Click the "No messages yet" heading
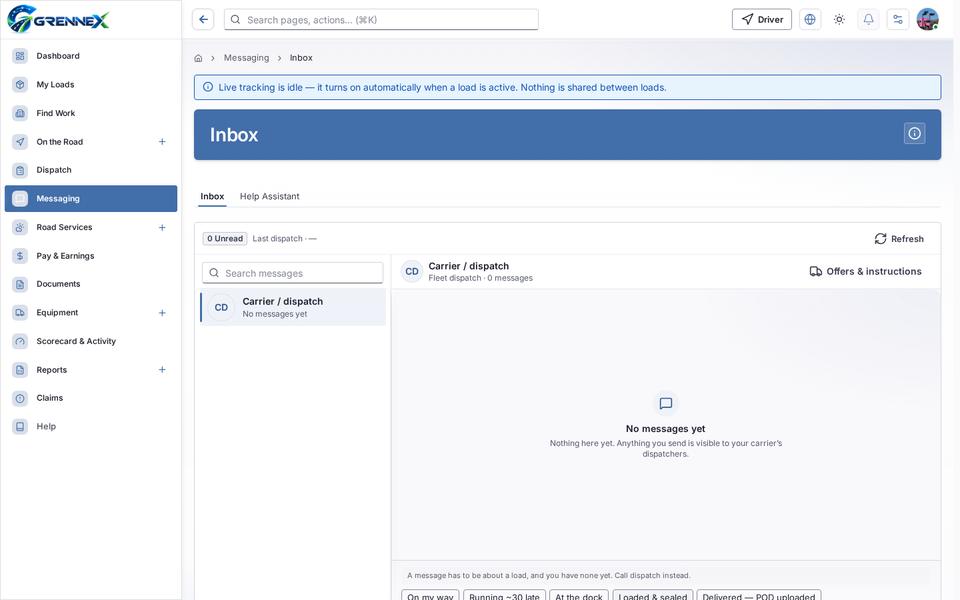This screenshot has height=600, width=960. (x=665, y=429)
